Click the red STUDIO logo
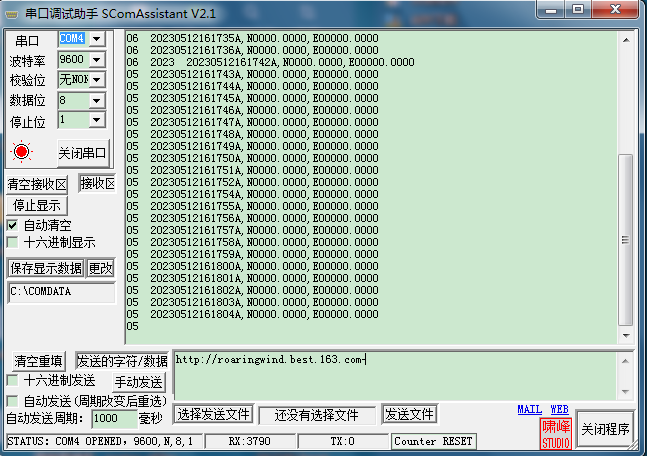Screen dimensions: 647x456 [x=556, y=434]
